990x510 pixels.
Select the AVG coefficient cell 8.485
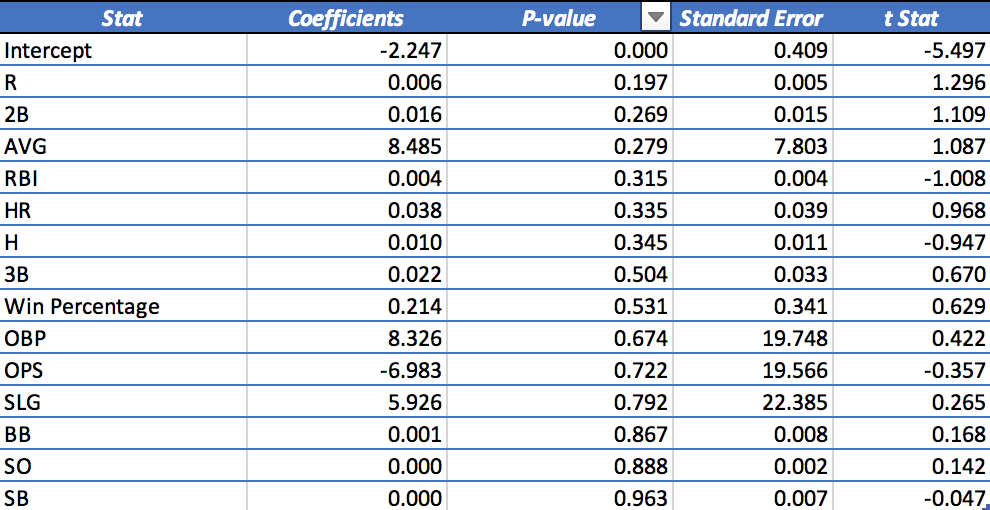coord(346,146)
